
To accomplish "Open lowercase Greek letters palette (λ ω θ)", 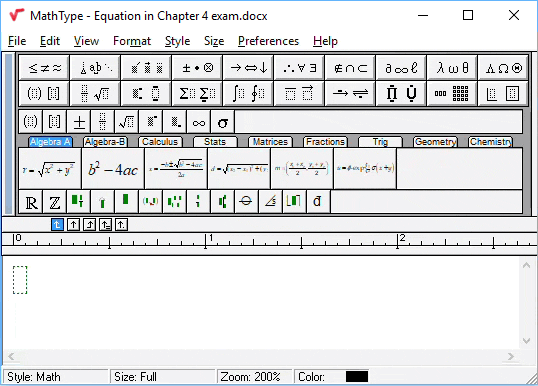I will tap(452, 68).
